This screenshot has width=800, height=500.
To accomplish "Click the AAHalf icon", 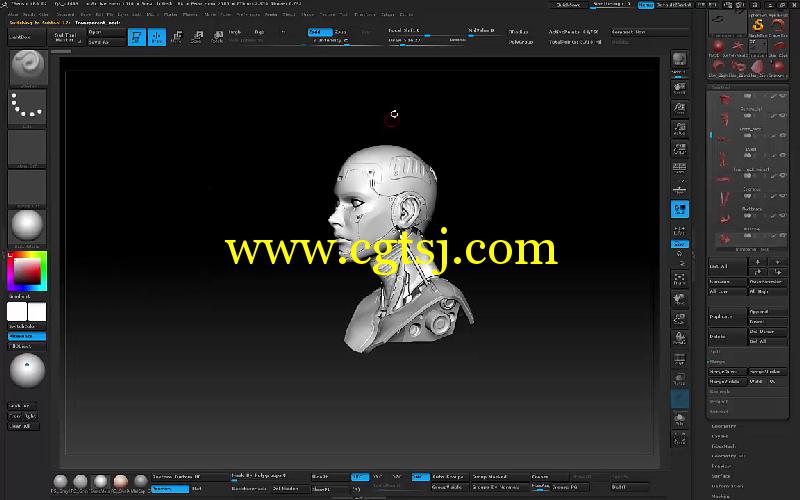I will [679, 148].
